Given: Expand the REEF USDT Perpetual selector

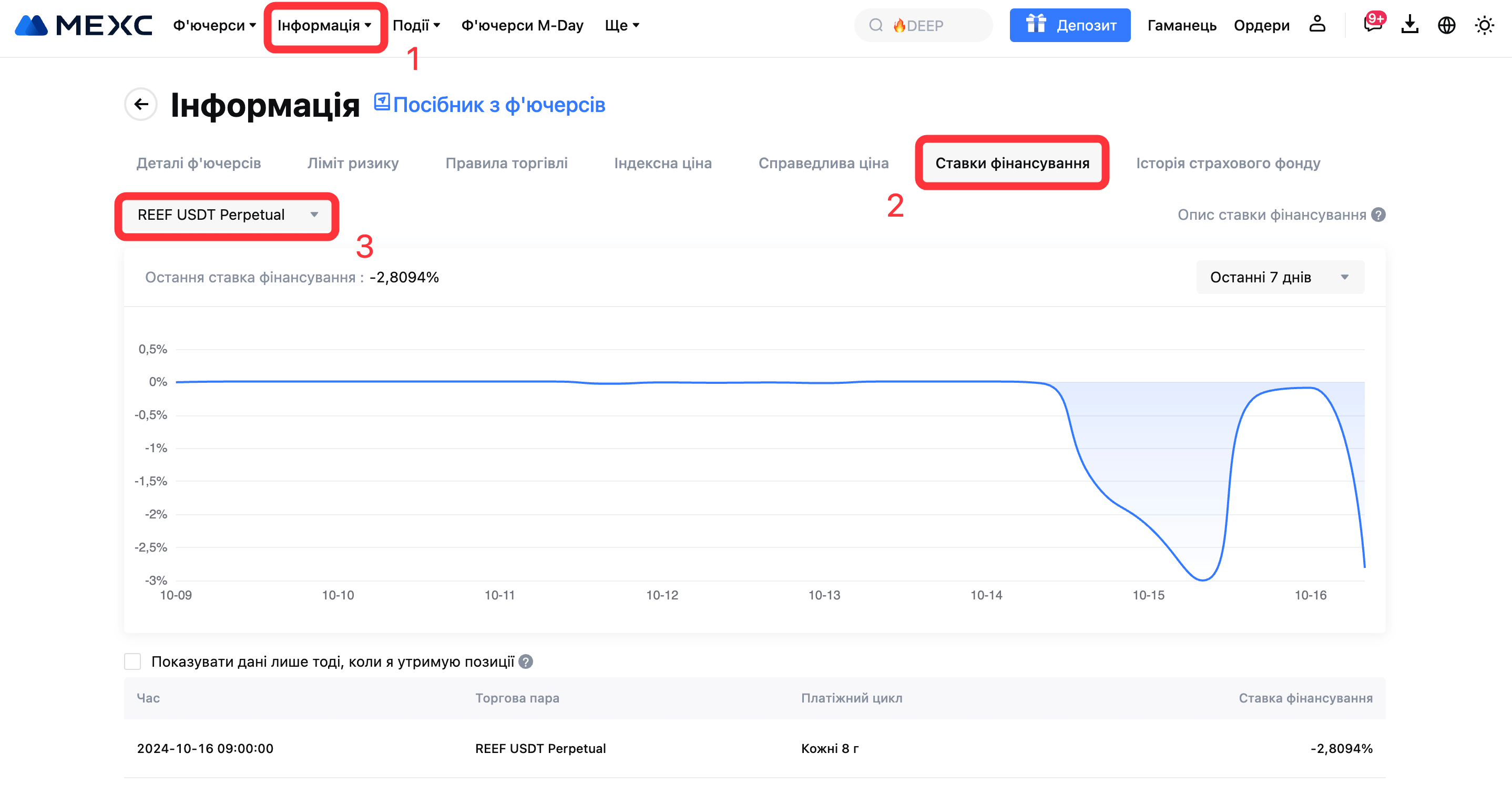Looking at the screenshot, I should pyautogui.click(x=227, y=215).
